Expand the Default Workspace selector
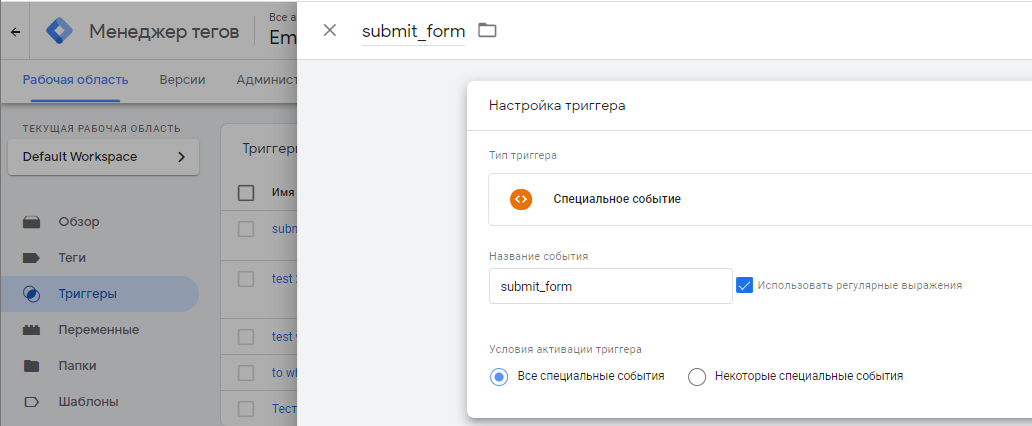 103,157
